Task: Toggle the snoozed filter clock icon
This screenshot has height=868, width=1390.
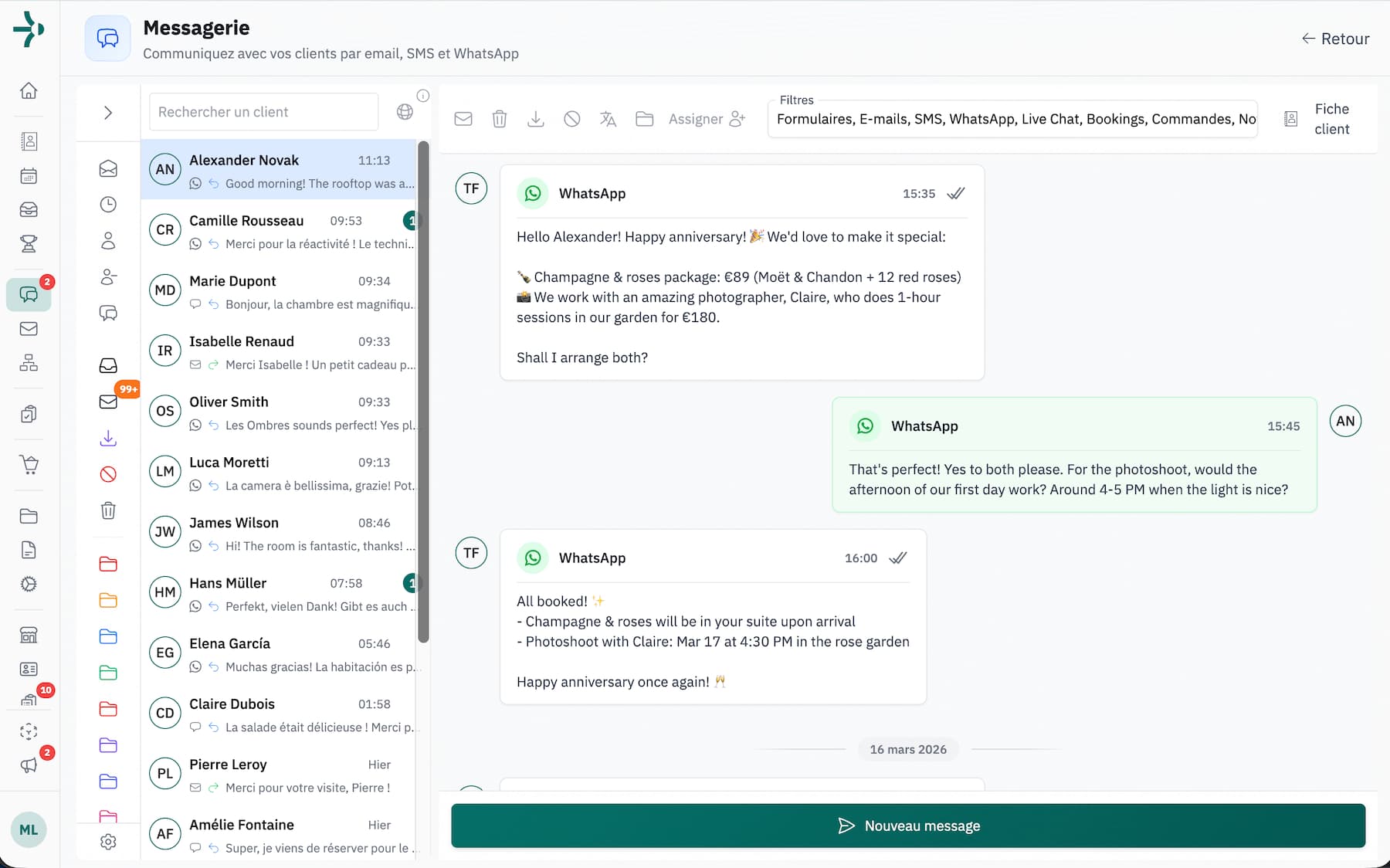Action: 108,204
